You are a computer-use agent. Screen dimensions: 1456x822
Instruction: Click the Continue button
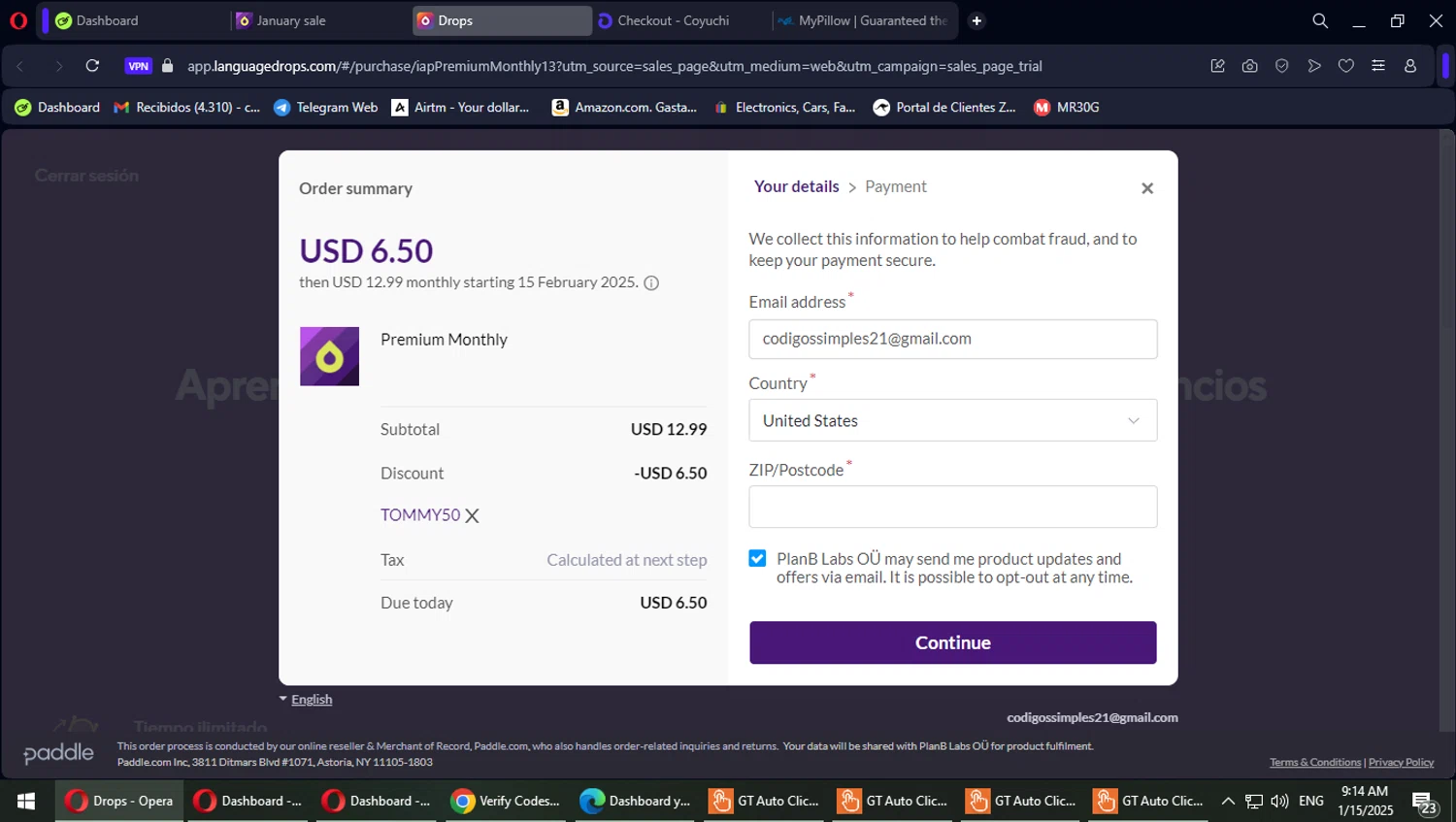tap(952, 642)
